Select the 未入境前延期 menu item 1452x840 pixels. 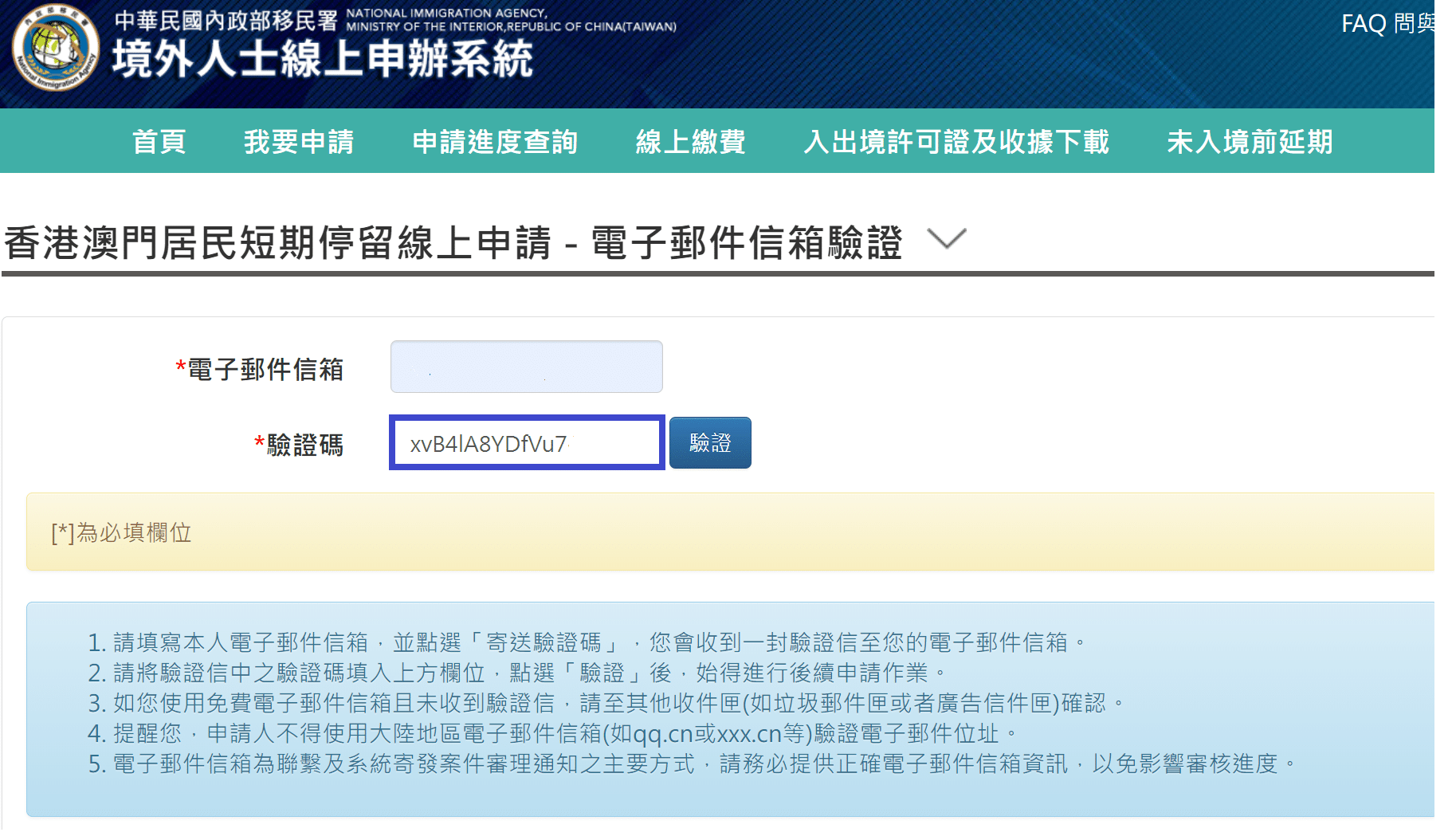pos(1249,142)
